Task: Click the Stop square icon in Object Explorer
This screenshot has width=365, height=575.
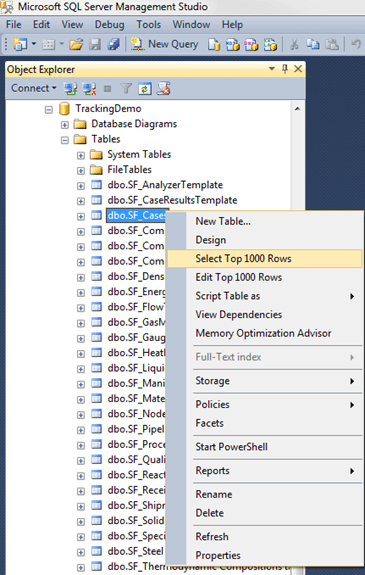Action: (x=107, y=88)
